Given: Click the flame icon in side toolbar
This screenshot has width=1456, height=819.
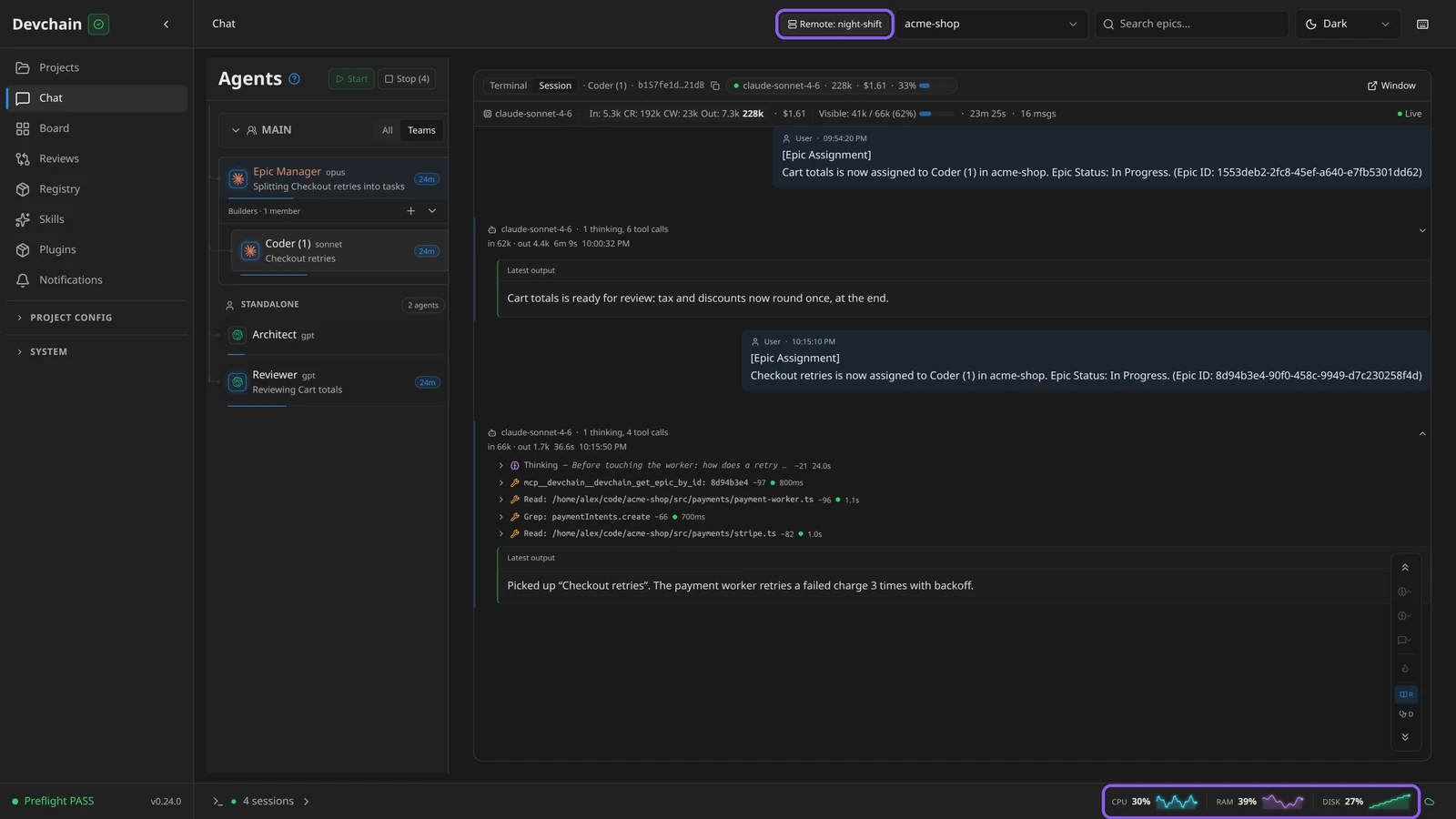Looking at the screenshot, I should click(1405, 669).
